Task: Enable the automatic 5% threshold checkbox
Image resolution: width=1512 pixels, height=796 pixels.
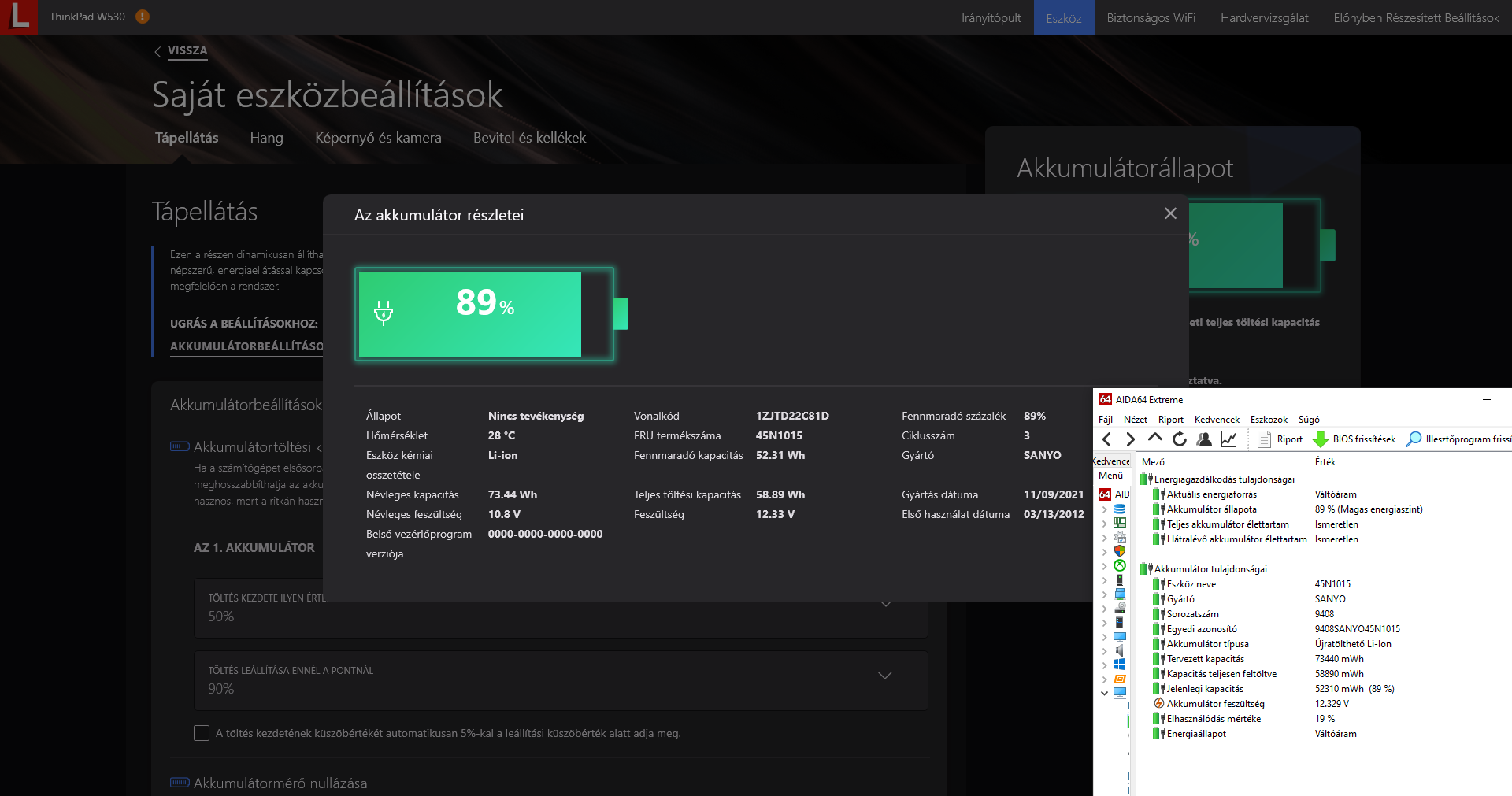Action: (202, 733)
